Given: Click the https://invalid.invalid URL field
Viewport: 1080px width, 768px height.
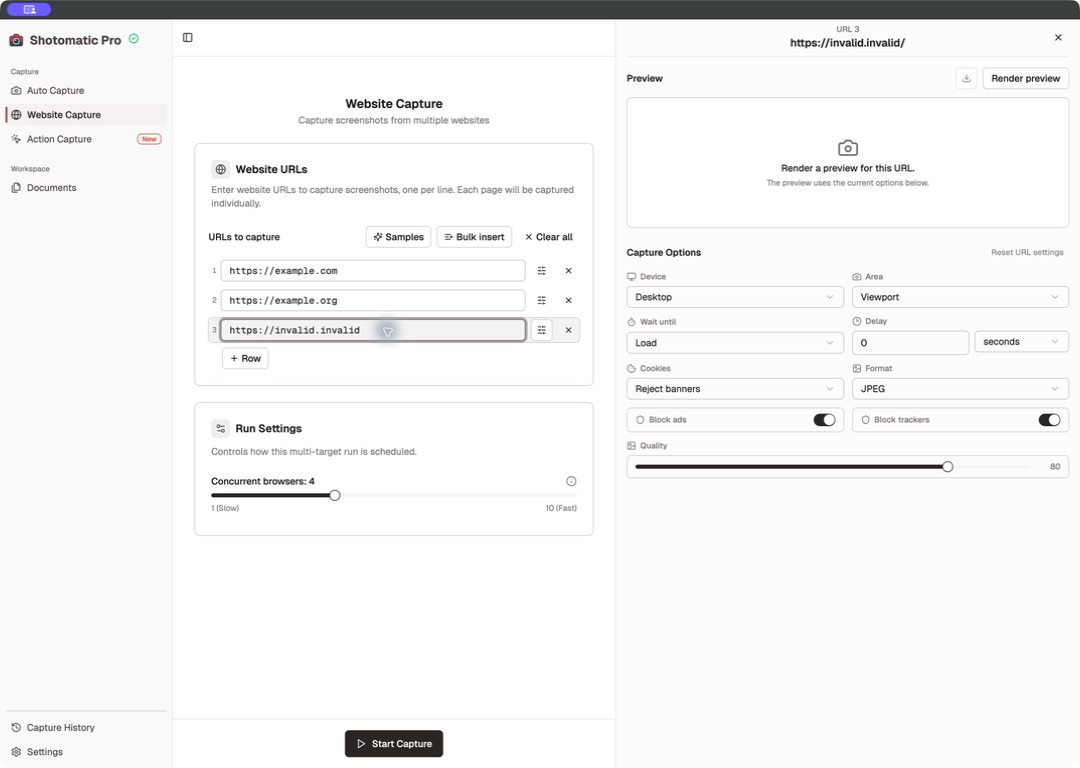Looking at the screenshot, I should 373,330.
